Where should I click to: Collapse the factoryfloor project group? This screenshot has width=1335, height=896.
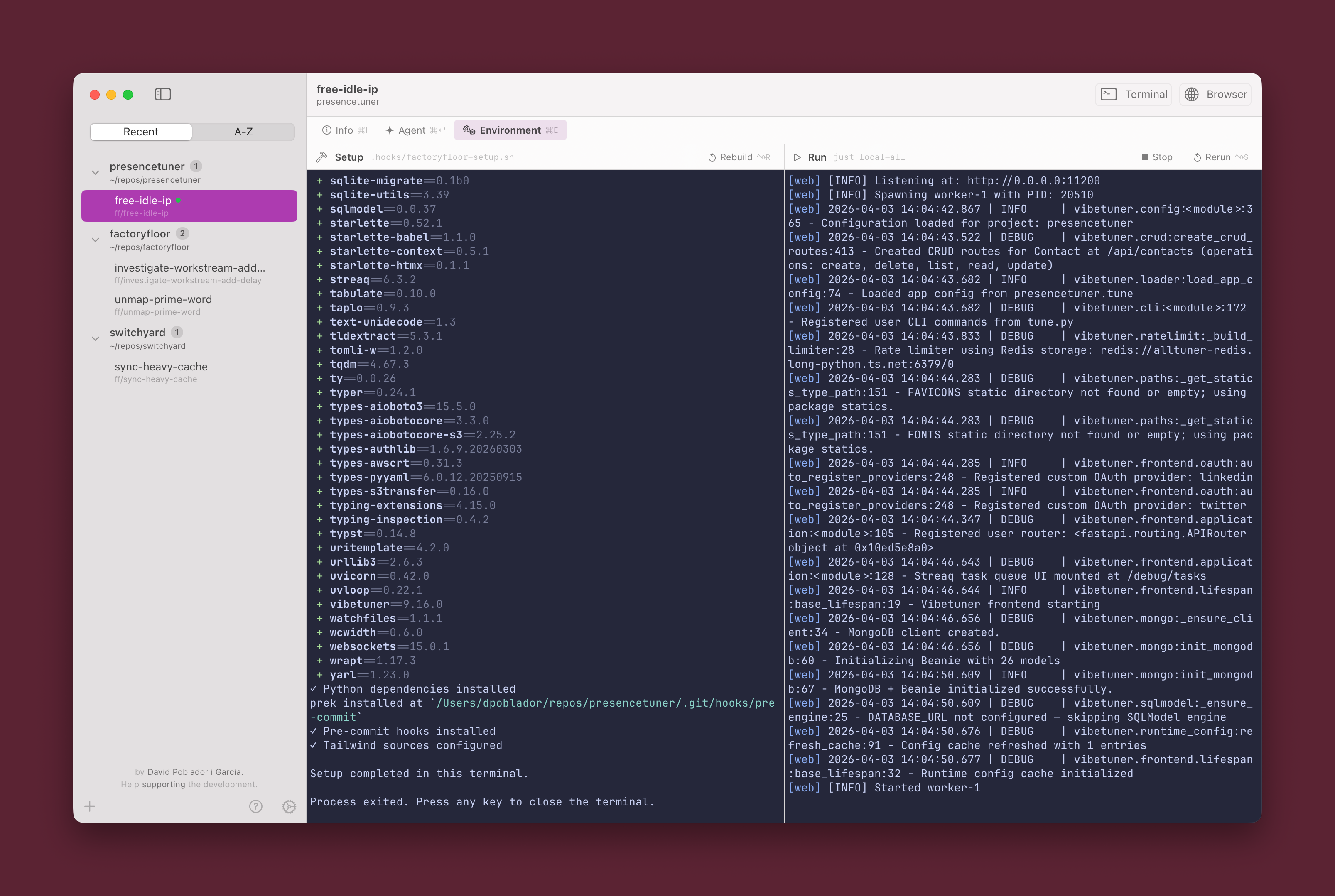click(x=96, y=240)
